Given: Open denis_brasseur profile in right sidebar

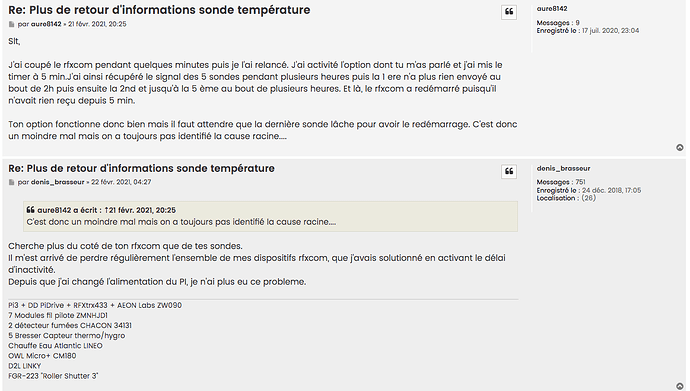Looking at the screenshot, I should pyautogui.click(x=563, y=168).
